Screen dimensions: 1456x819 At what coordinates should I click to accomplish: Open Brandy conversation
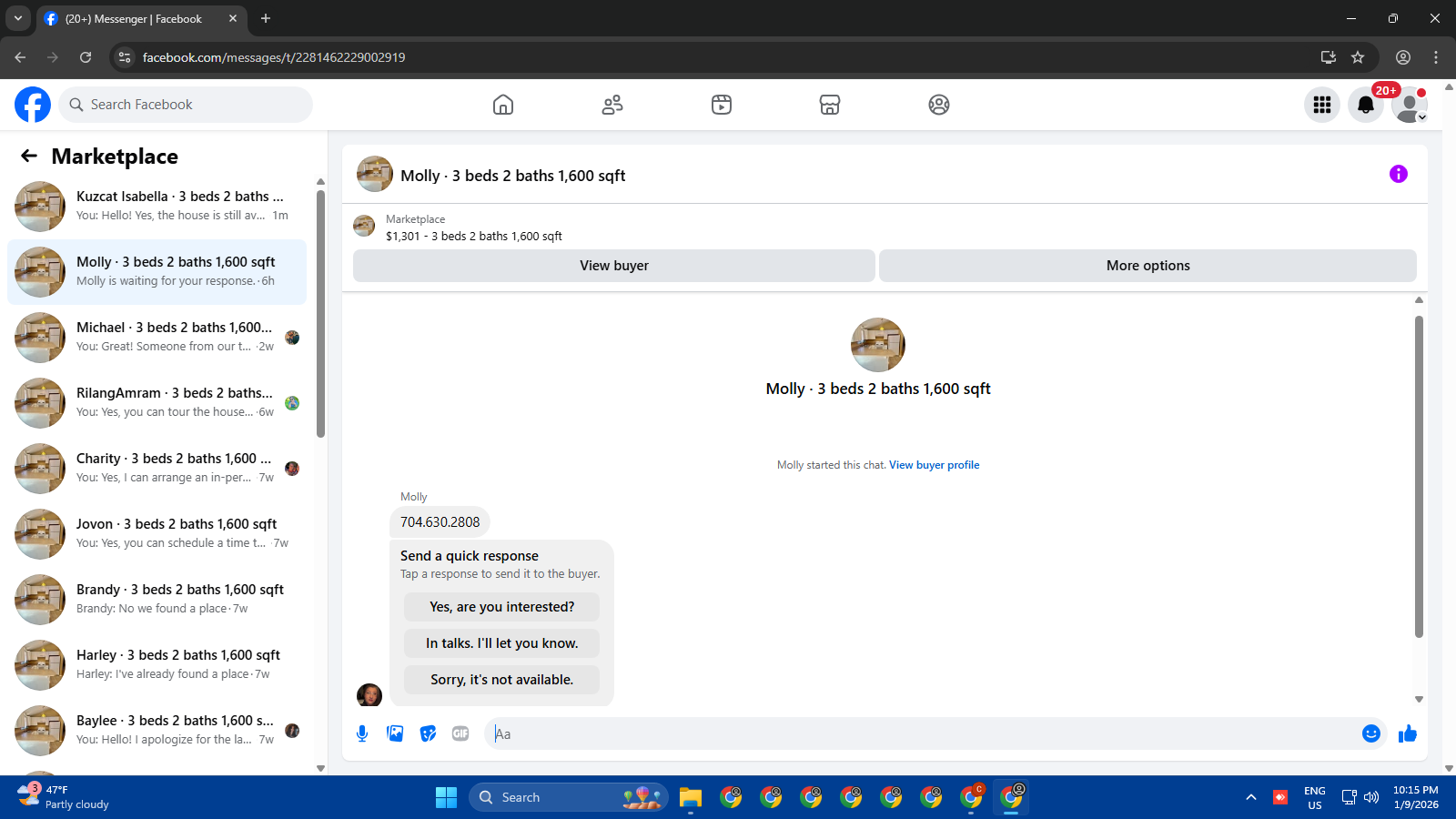click(x=157, y=600)
